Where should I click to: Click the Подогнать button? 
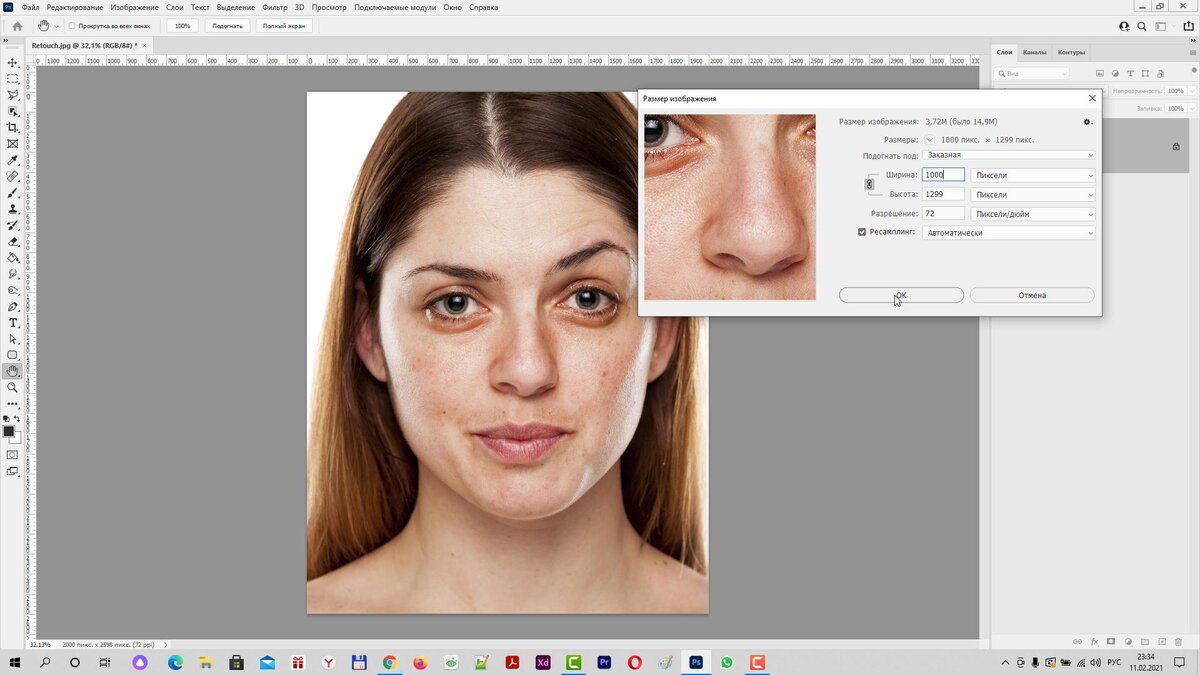pyautogui.click(x=227, y=26)
